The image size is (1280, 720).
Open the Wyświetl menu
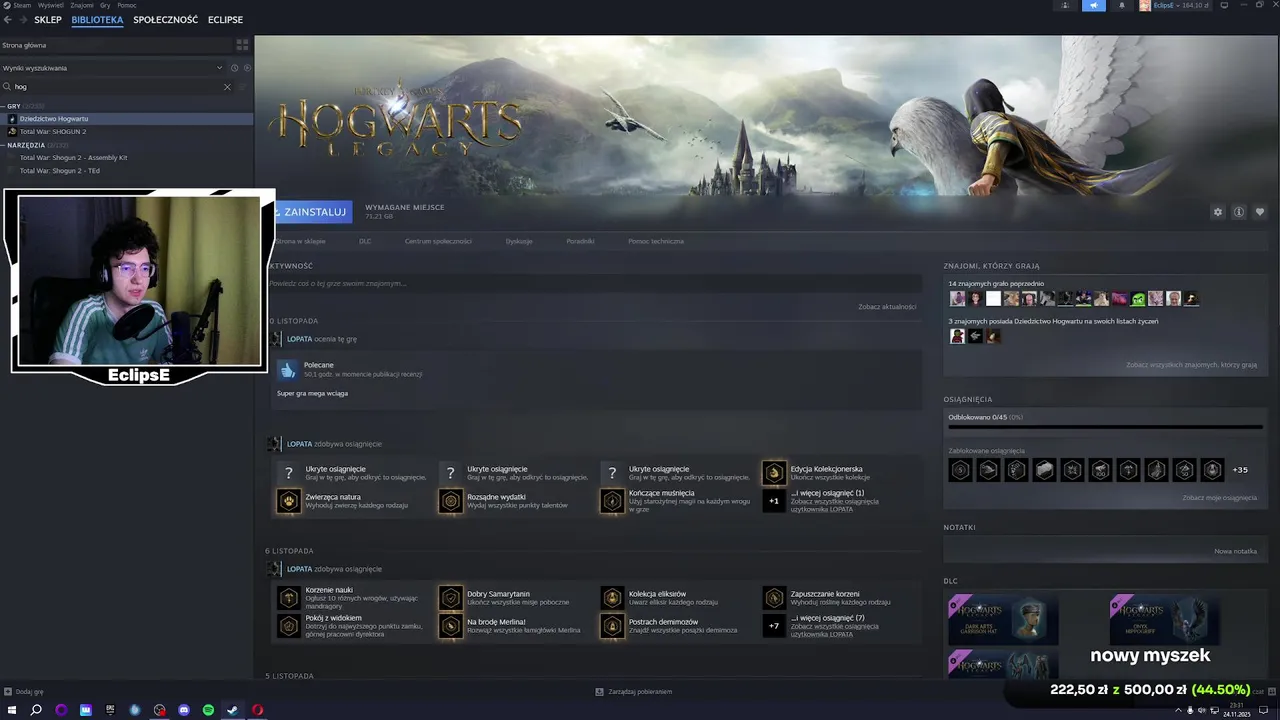(51, 5)
